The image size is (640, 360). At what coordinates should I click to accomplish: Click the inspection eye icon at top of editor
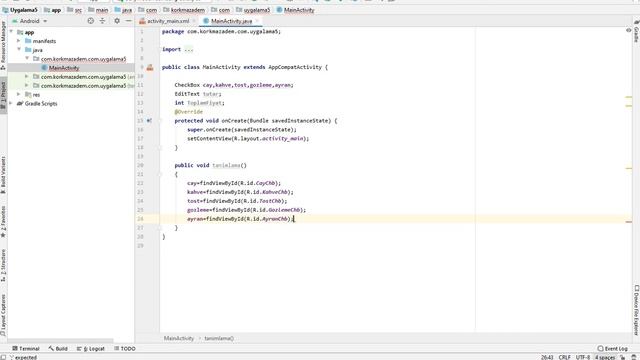click(629, 31)
